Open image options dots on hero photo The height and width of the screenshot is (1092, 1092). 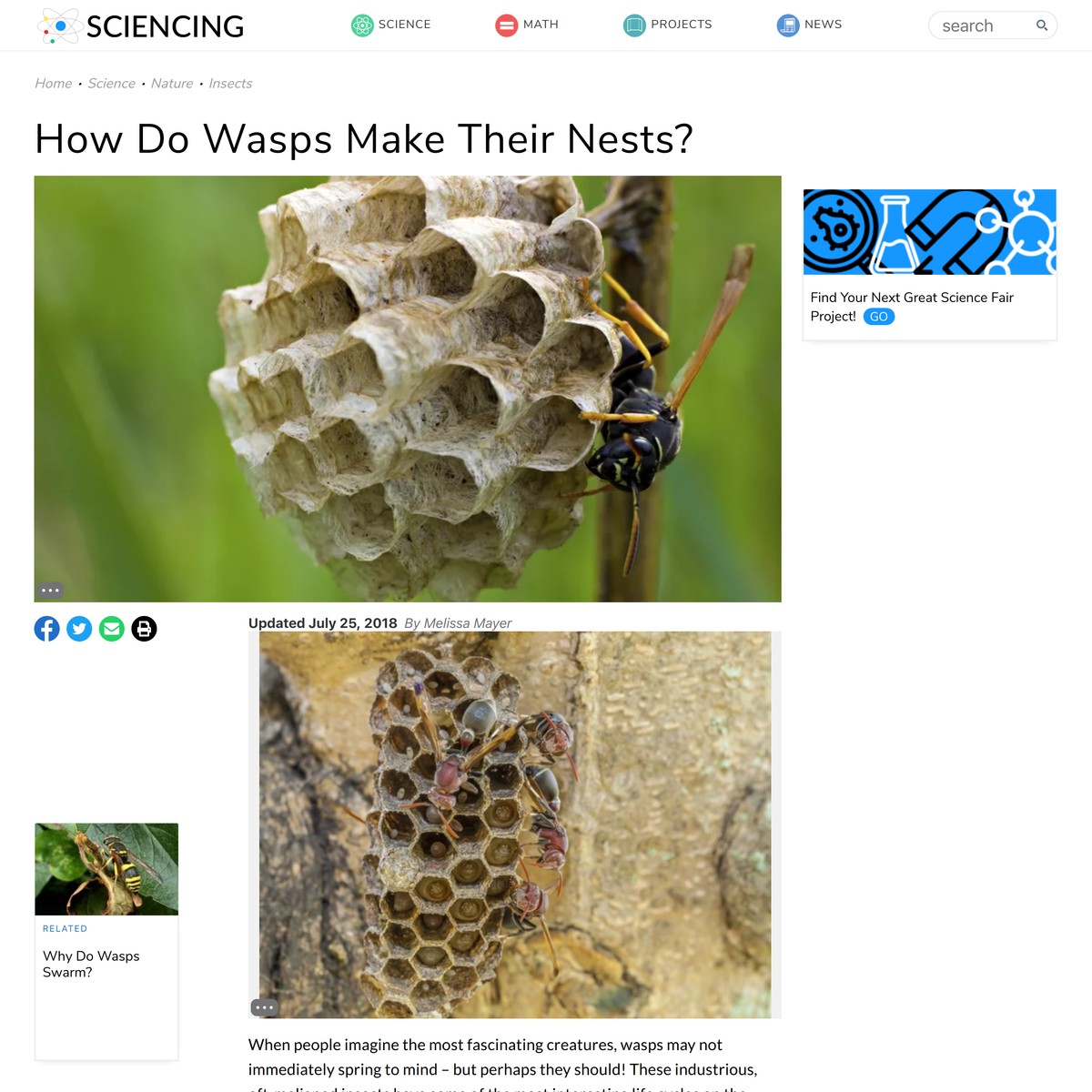[x=50, y=591]
